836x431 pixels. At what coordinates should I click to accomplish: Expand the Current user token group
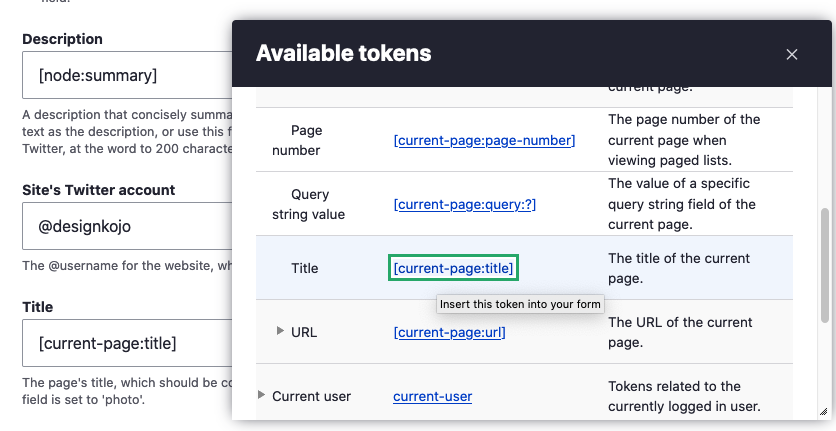click(261, 395)
